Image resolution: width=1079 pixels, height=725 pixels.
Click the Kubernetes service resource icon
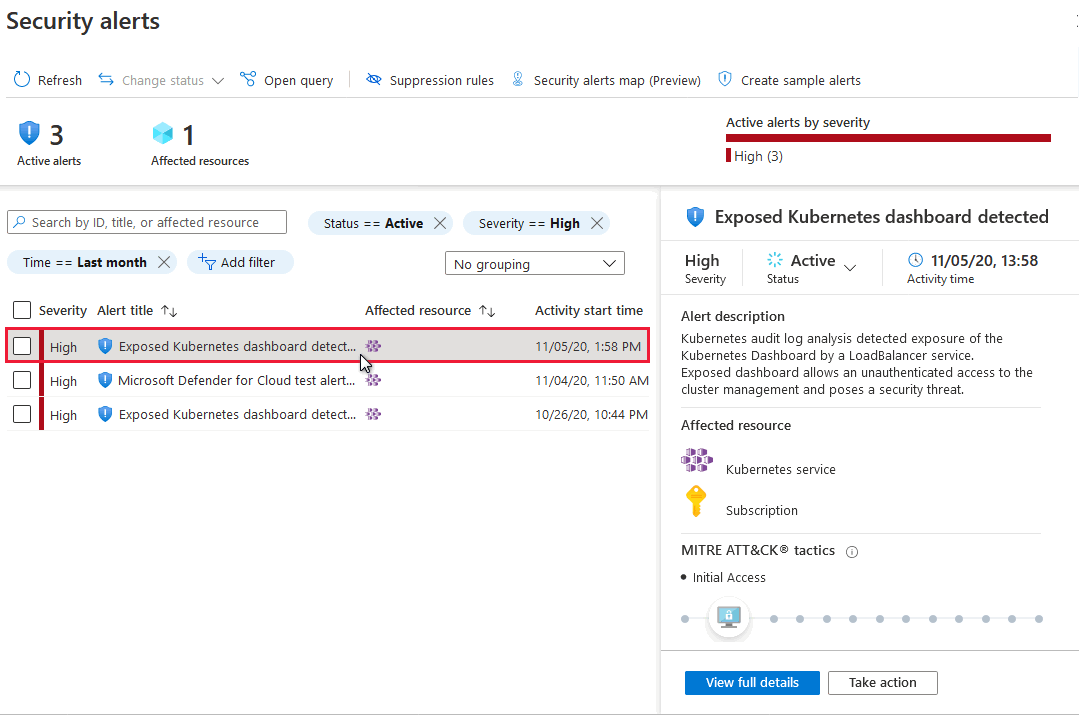pos(696,460)
